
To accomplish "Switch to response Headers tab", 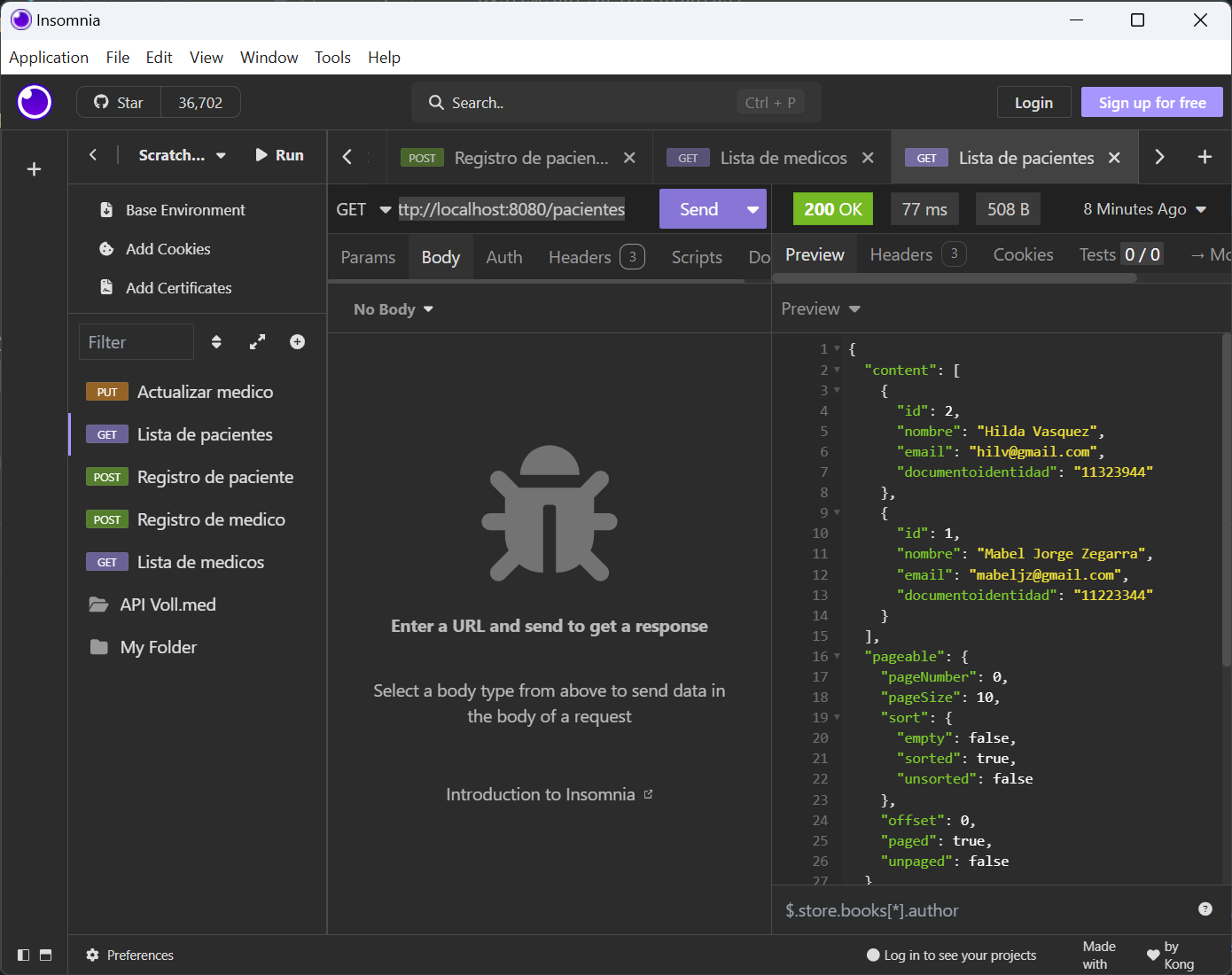I will [x=918, y=254].
